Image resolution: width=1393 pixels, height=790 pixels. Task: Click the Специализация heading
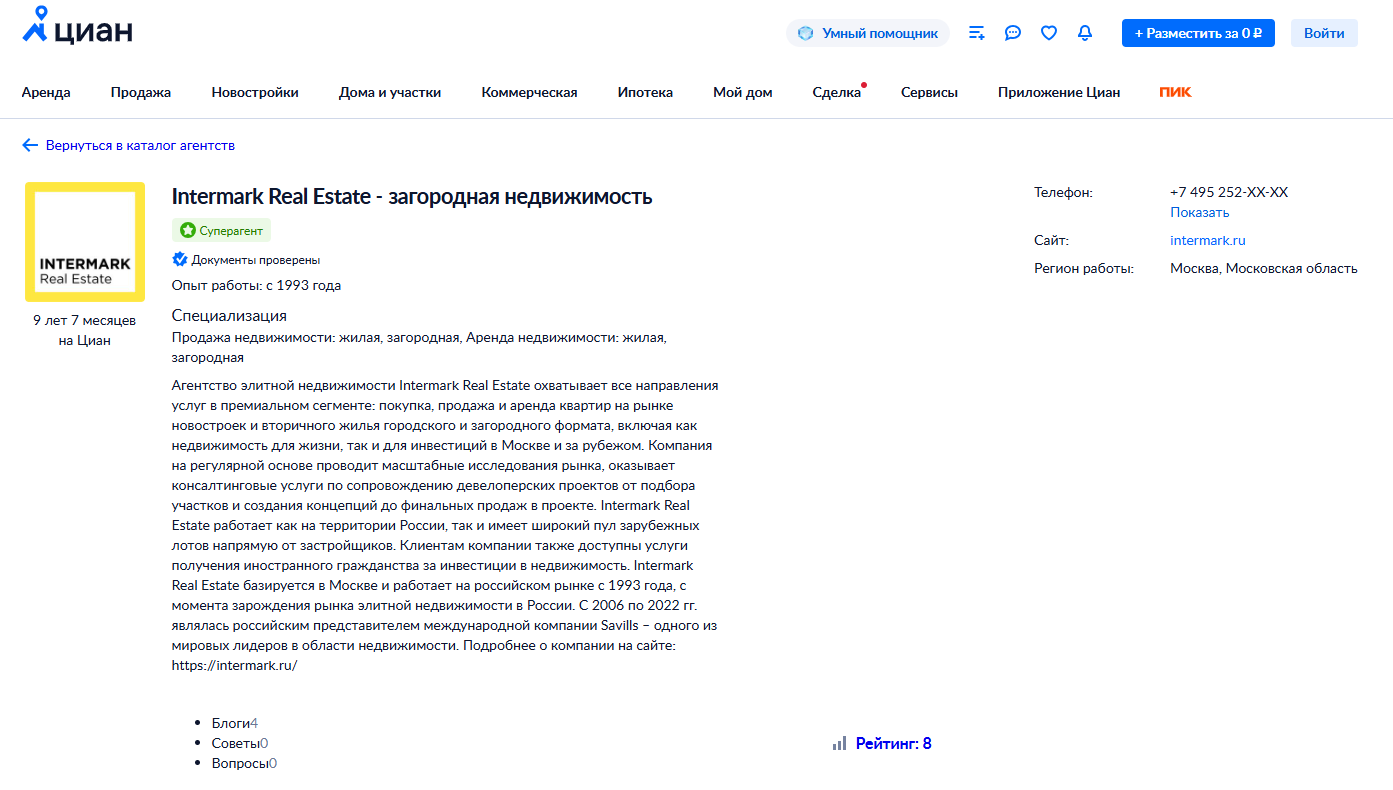229,316
